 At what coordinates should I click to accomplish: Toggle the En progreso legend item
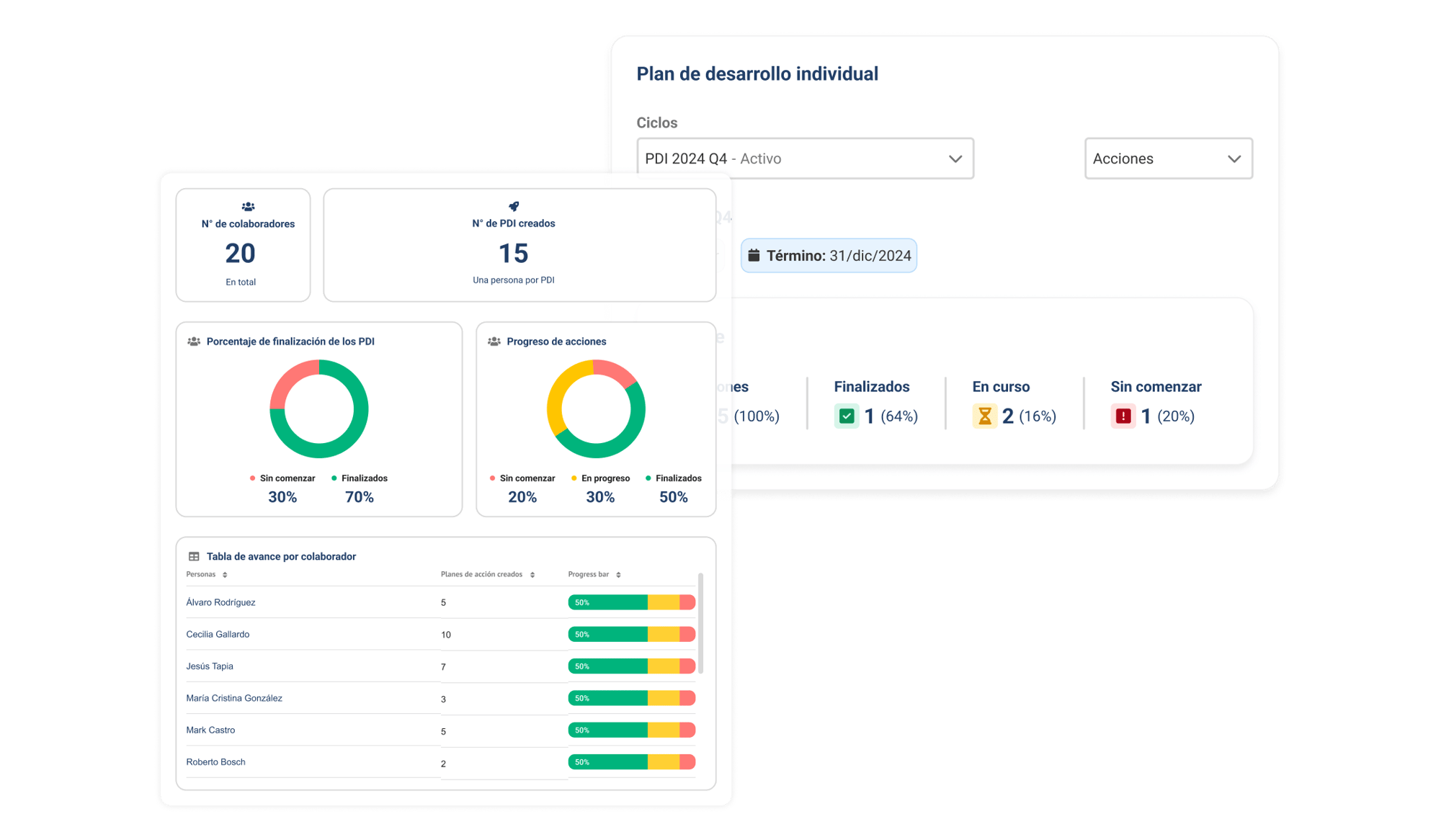600,478
